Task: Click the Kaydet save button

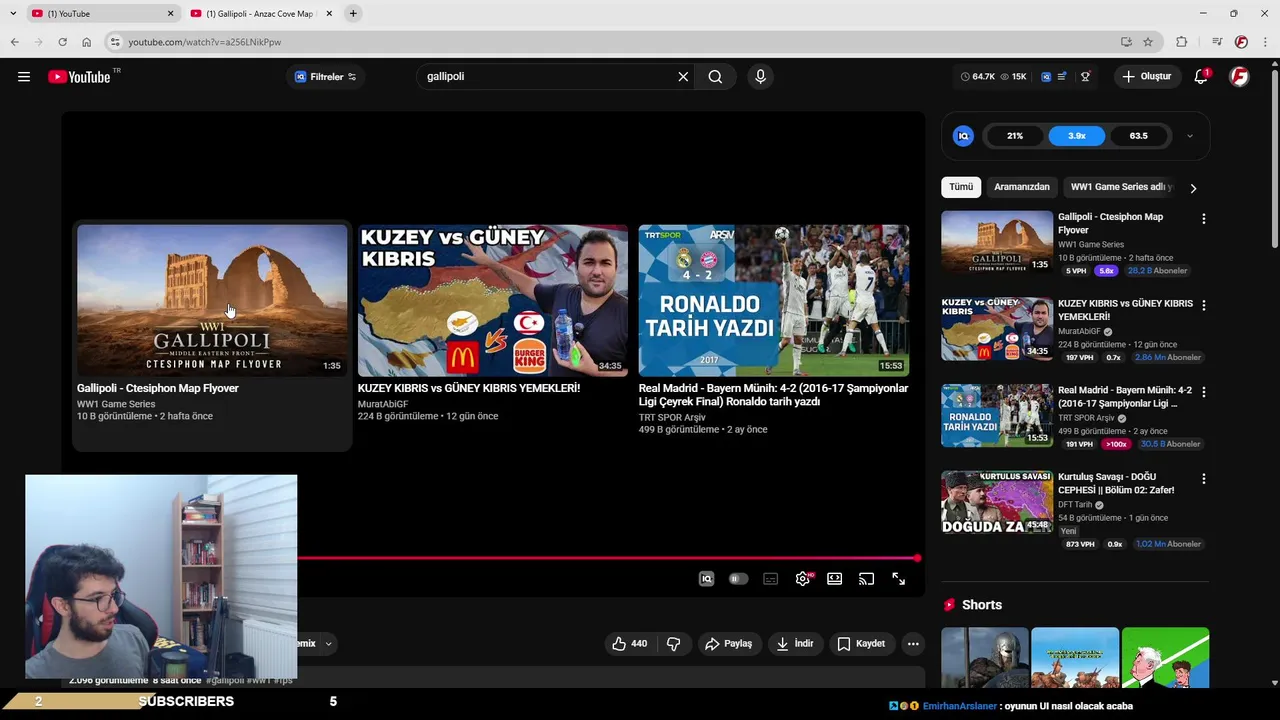Action: tap(861, 644)
